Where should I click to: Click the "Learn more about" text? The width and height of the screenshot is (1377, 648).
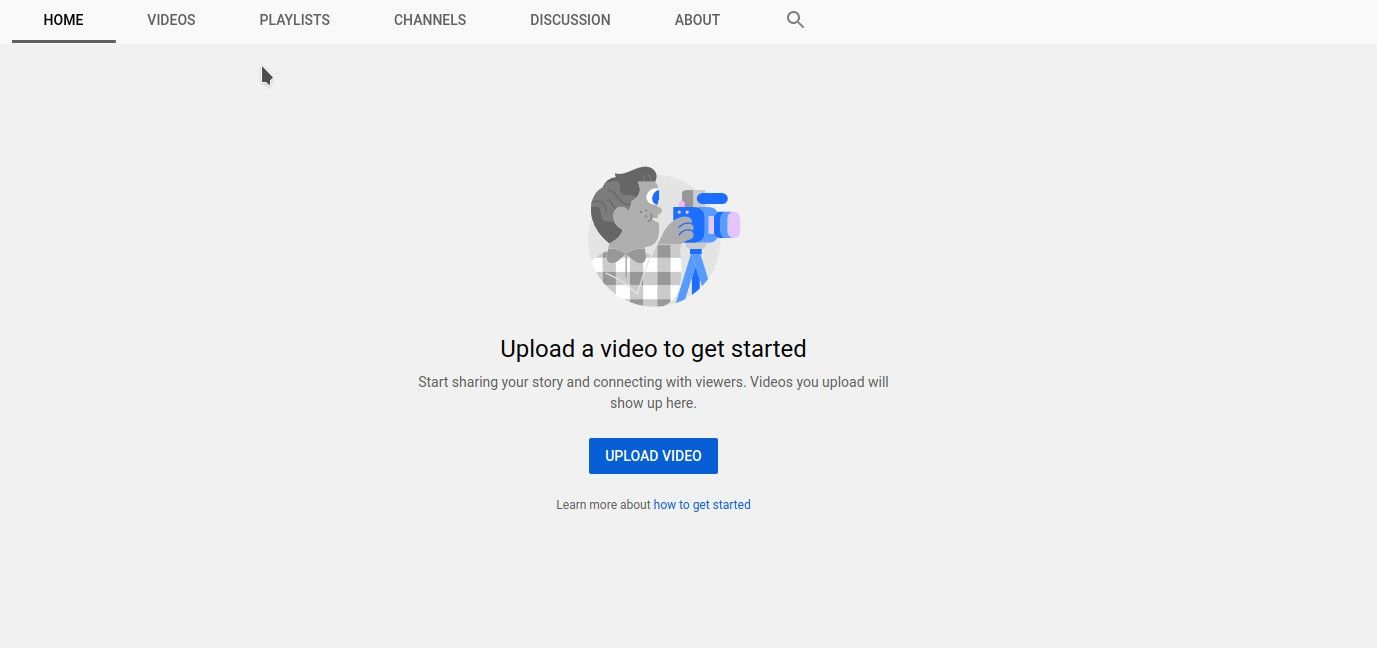pos(603,505)
